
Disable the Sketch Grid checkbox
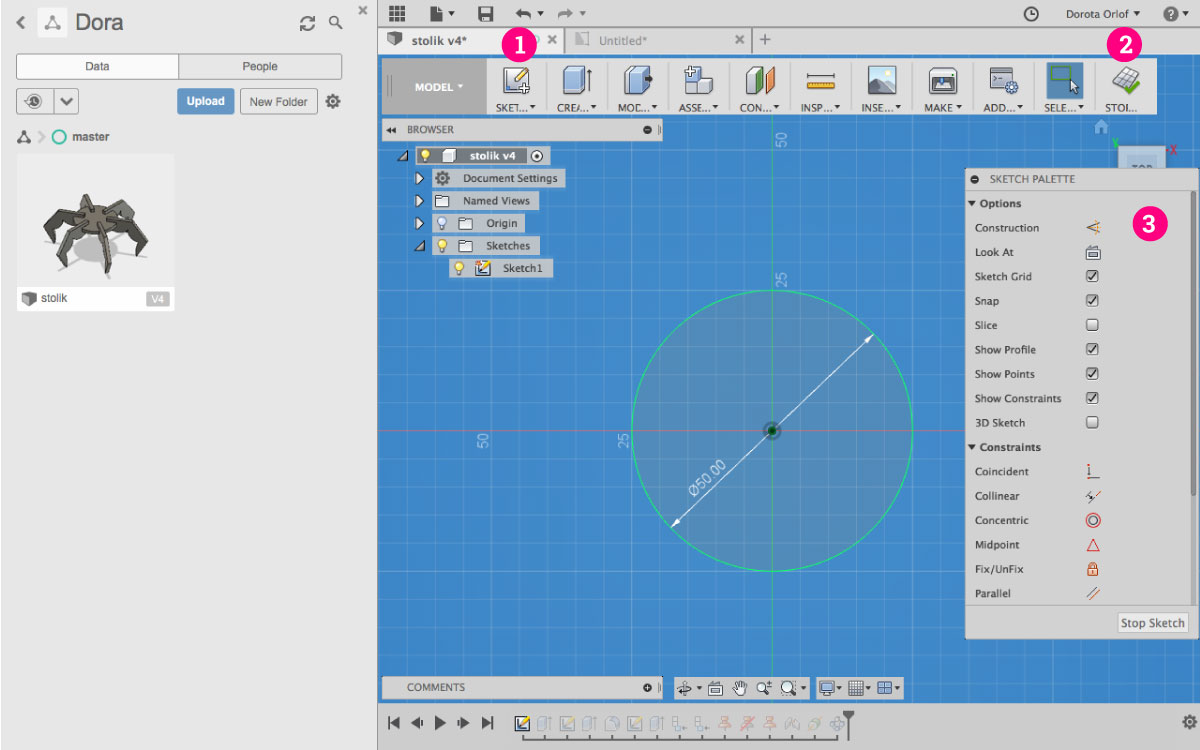click(x=1092, y=276)
